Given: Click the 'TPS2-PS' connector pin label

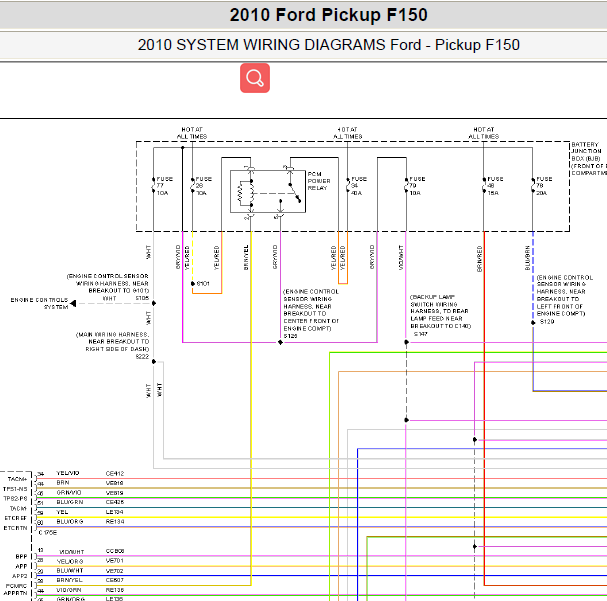Looking at the screenshot, I should (x=15, y=498).
